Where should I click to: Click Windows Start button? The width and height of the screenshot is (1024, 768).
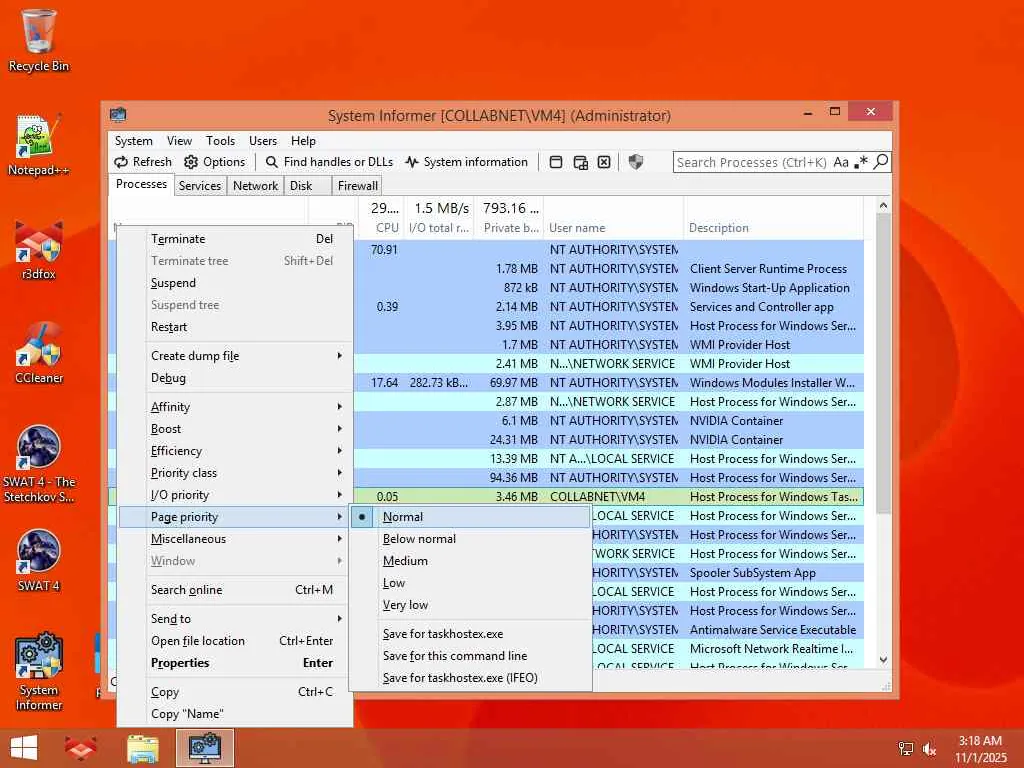(x=24, y=748)
